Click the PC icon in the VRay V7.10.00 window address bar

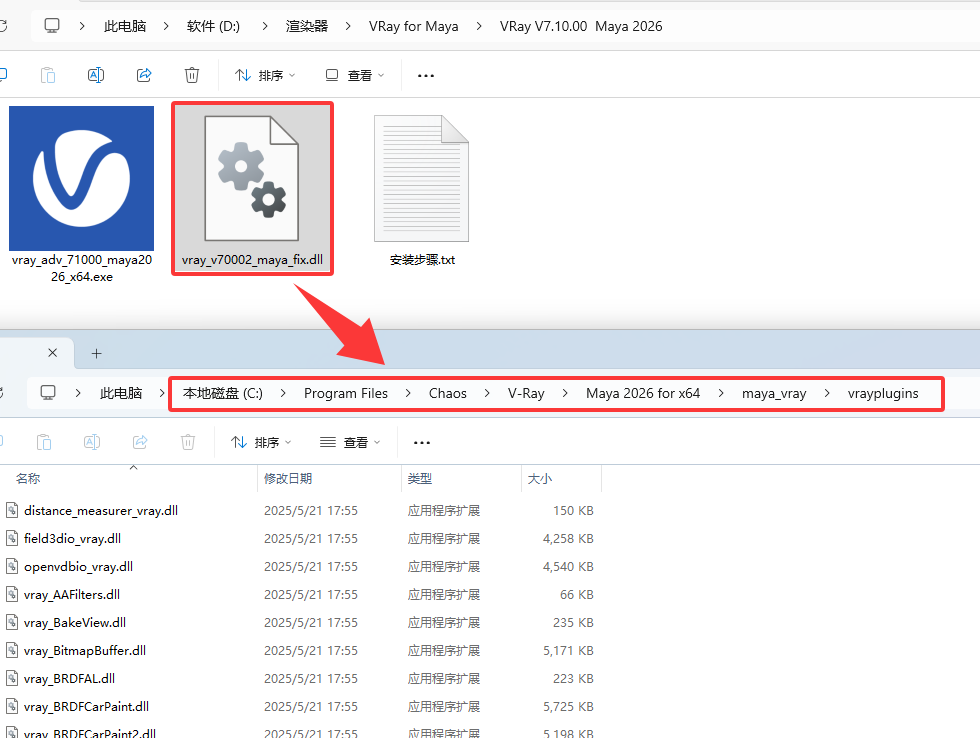click(x=52, y=26)
